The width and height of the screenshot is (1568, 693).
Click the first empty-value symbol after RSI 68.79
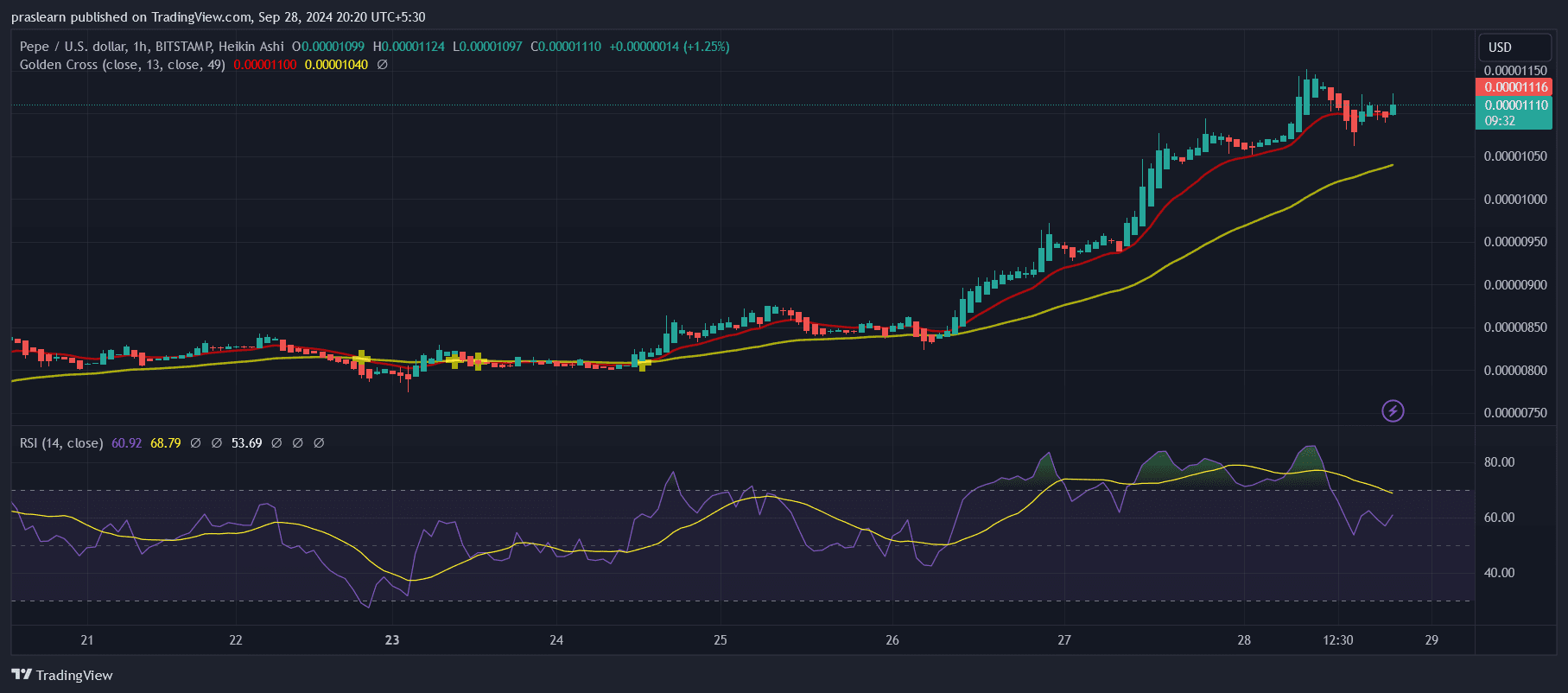[x=195, y=443]
